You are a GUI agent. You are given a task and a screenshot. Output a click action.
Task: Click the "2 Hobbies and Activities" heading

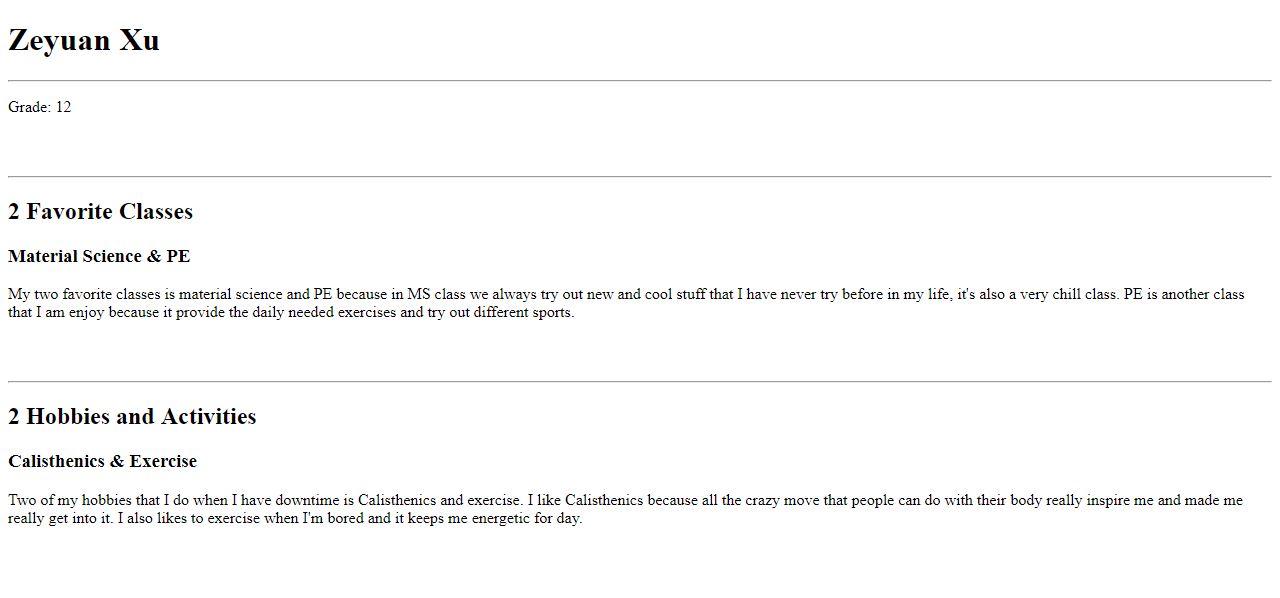coord(132,417)
